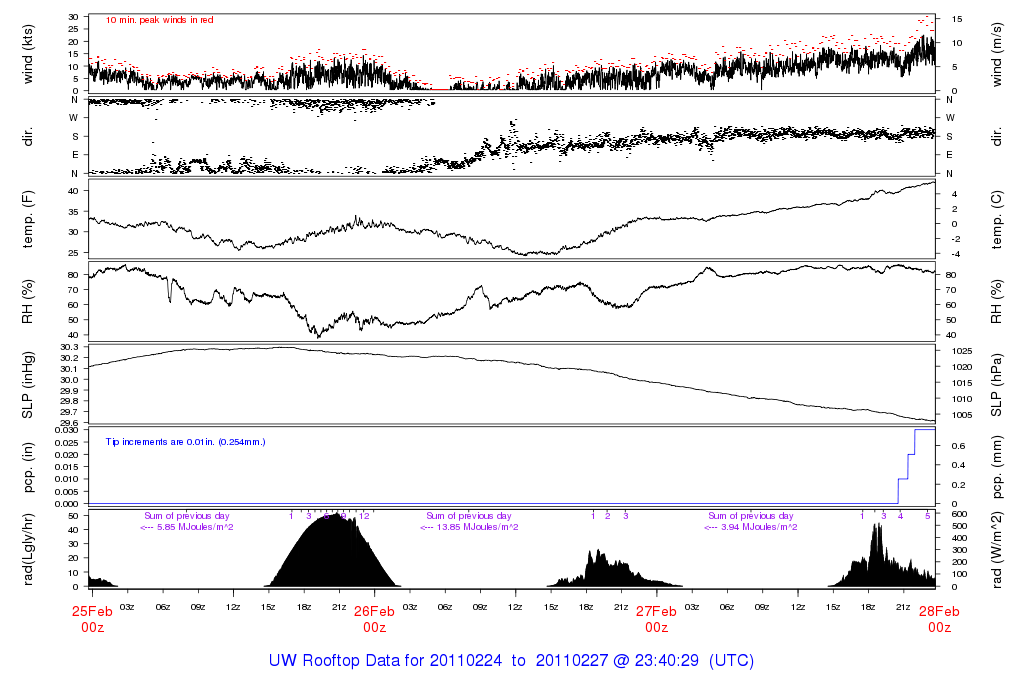Click the 'wind (m/s)' axis label

click(x=997, y=54)
